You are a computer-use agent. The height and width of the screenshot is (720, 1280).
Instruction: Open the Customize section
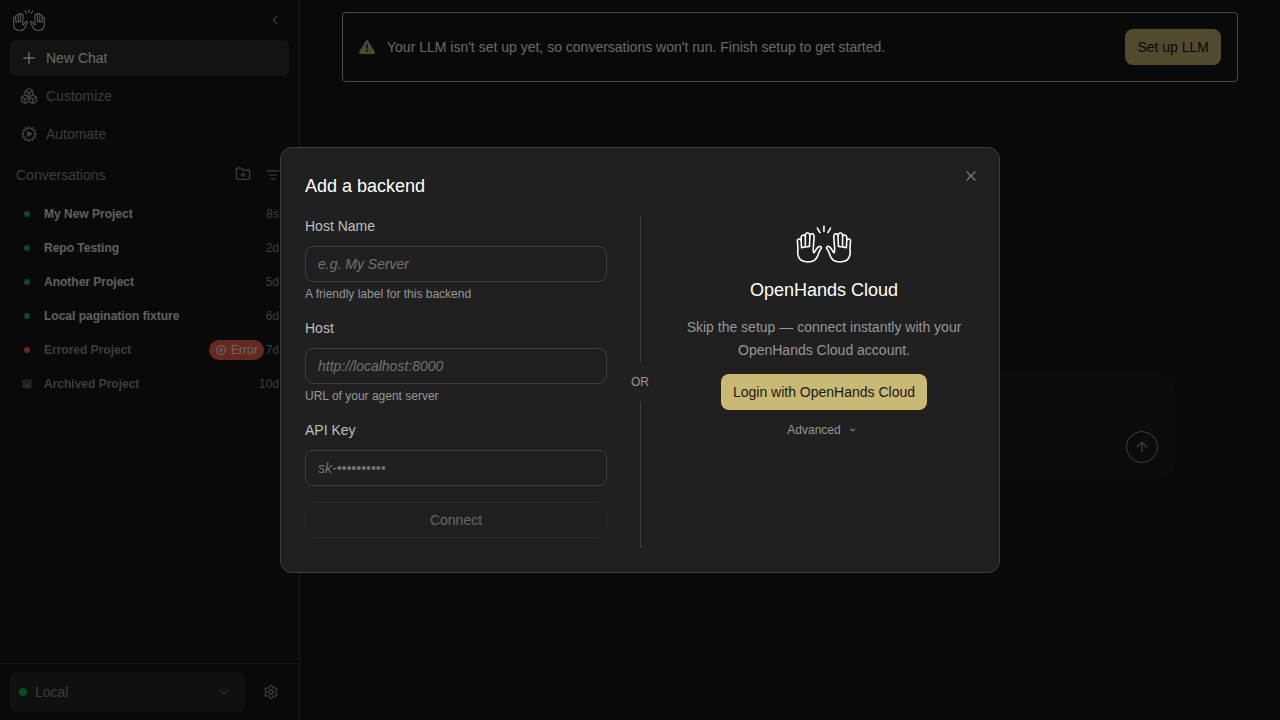pyautogui.click(x=149, y=96)
